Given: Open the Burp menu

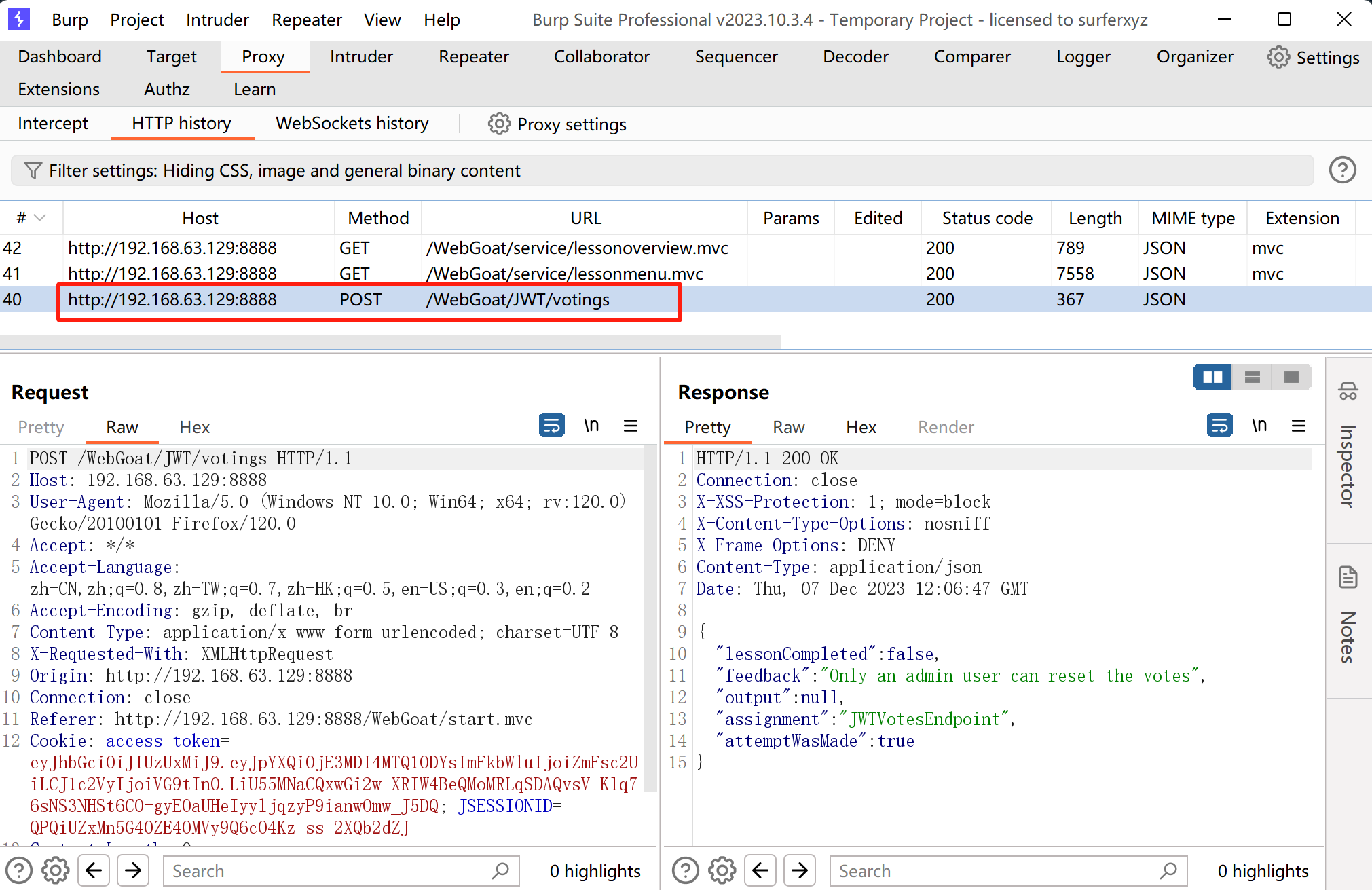Looking at the screenshot, I should [x=70, y=20].
